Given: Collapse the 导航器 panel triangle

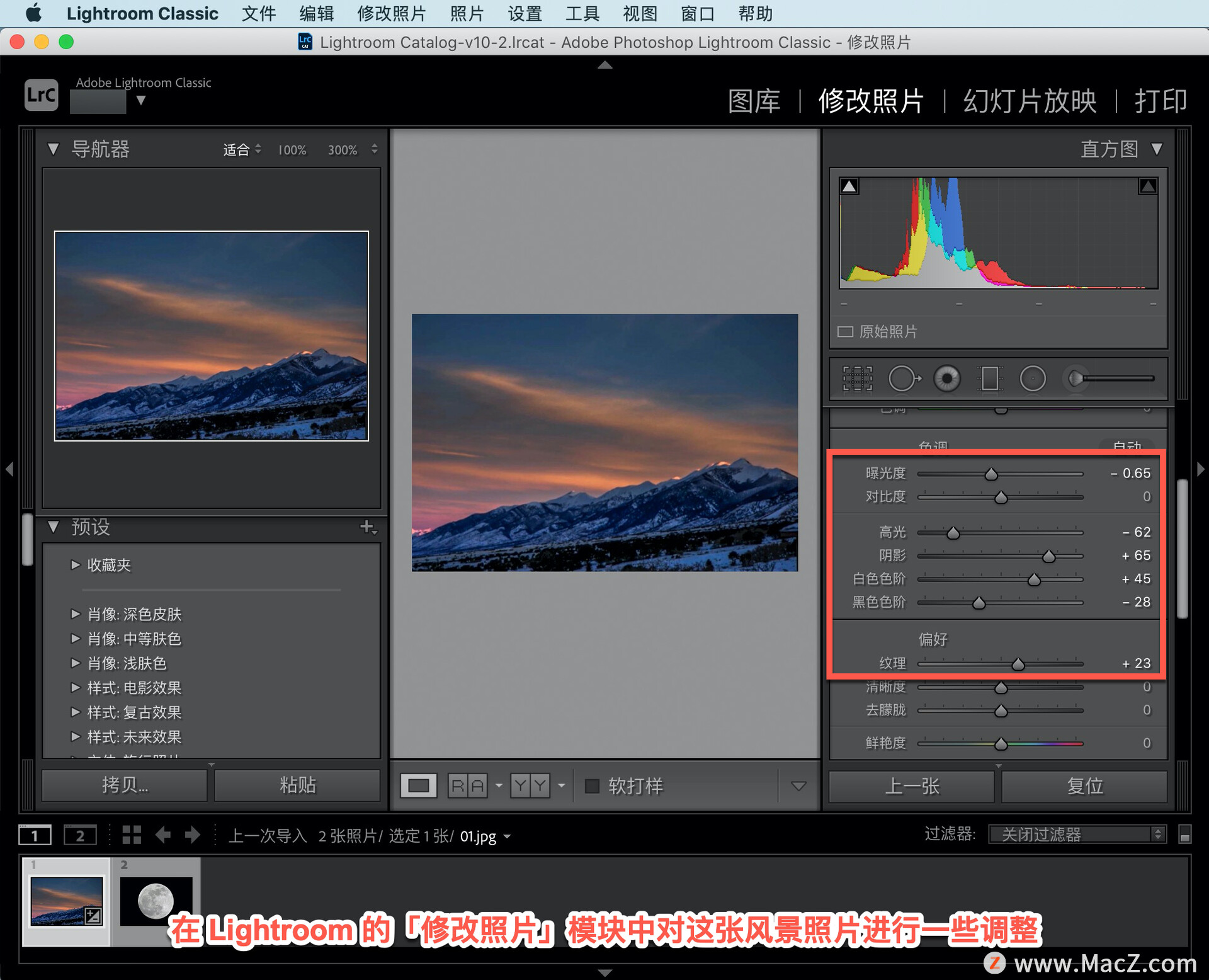Looking at the screenshot, I should (54, 149).
